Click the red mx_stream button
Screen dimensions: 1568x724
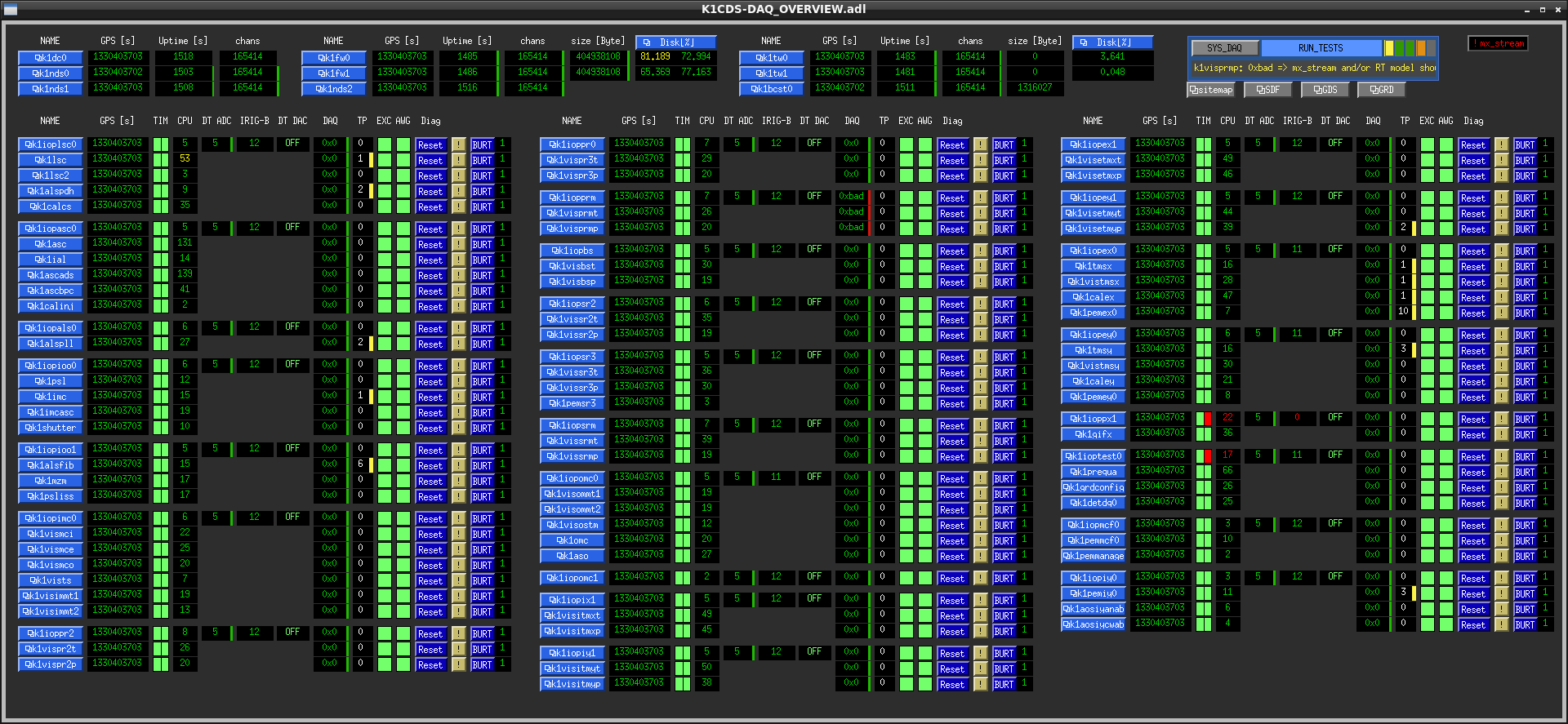(1499, 43)
